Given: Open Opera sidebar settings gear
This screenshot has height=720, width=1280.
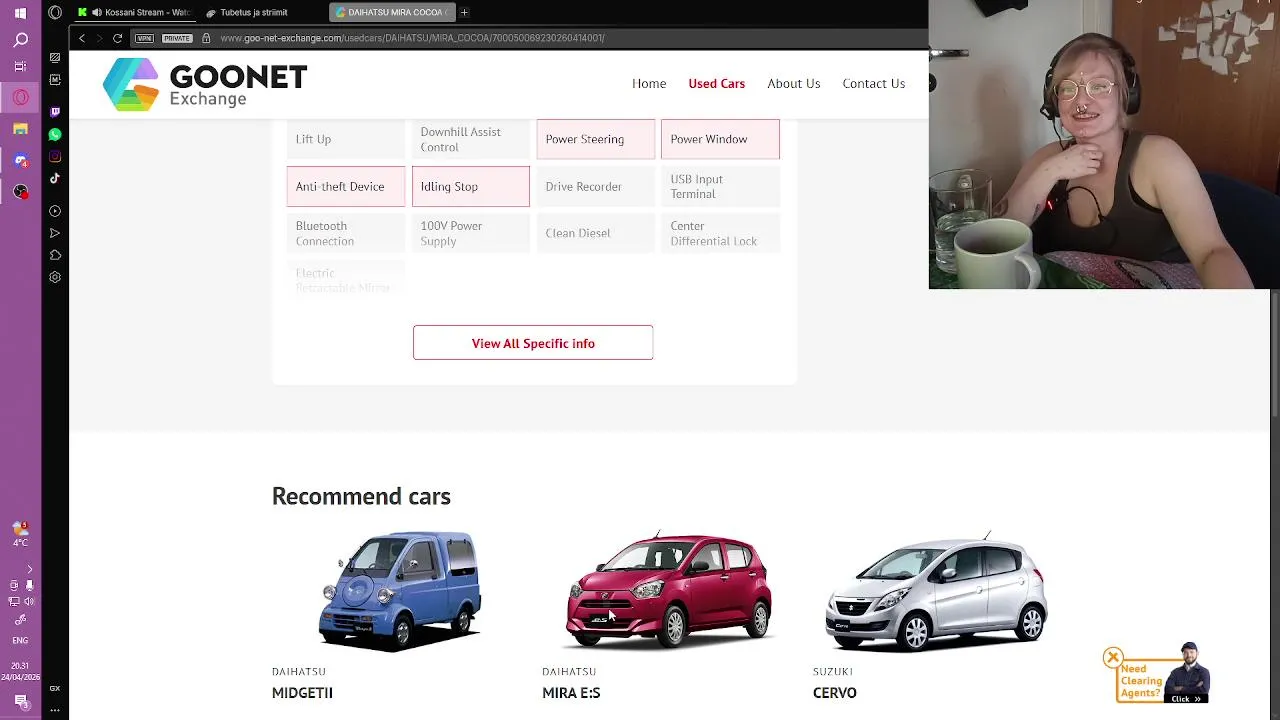Looking at the screenshot, I should [x=55, y=277].
